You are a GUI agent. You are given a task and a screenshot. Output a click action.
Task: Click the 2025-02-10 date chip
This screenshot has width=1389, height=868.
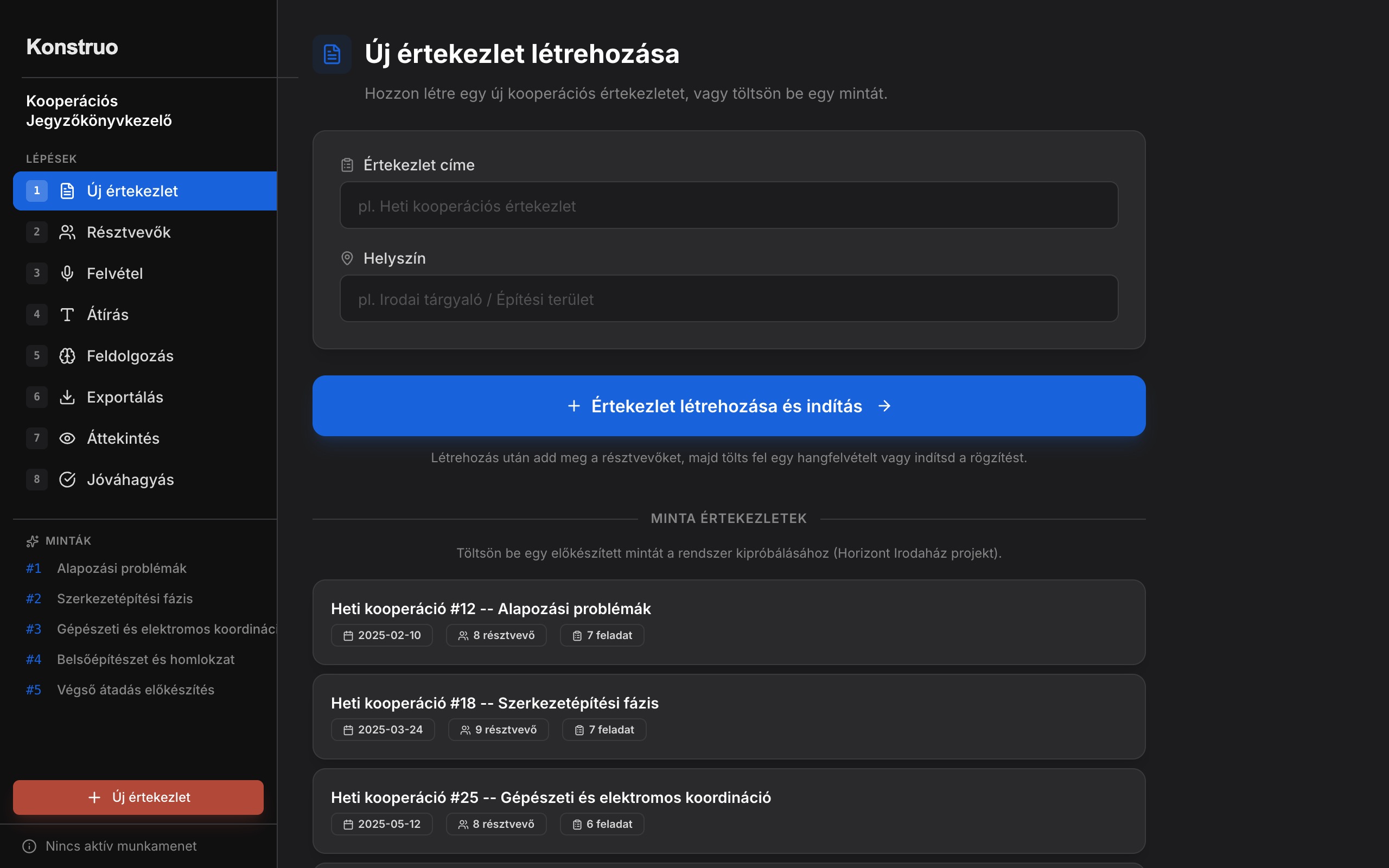tap(381, 635)
